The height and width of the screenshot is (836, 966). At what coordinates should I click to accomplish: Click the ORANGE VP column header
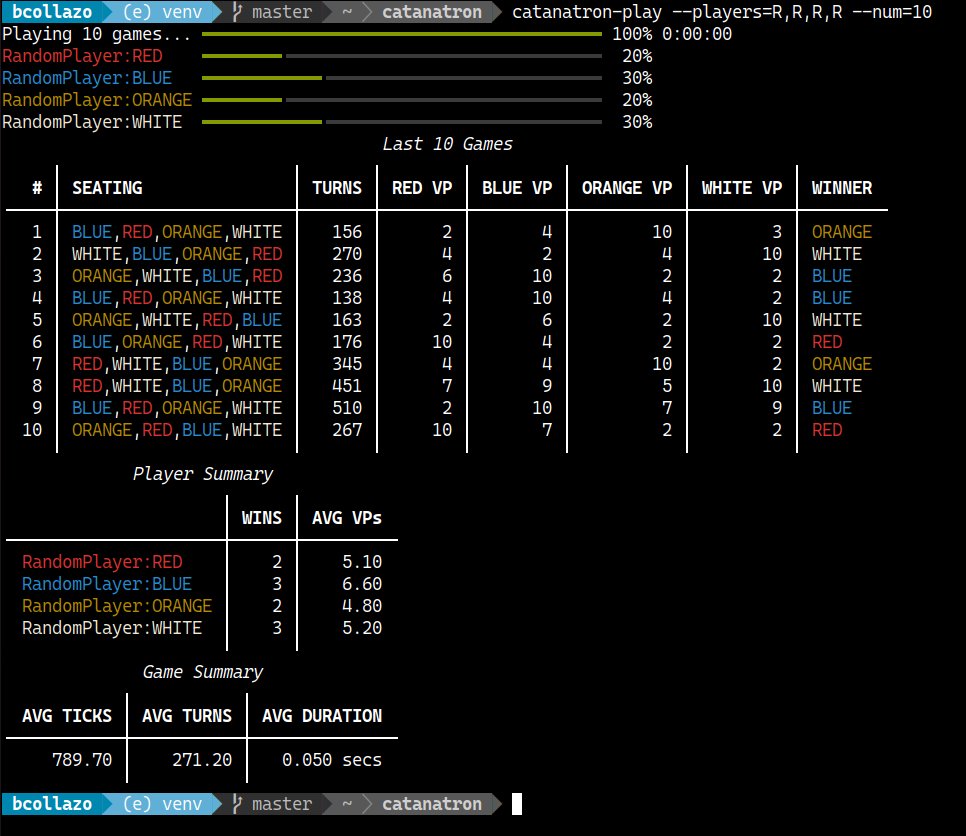tap(627, 188)
